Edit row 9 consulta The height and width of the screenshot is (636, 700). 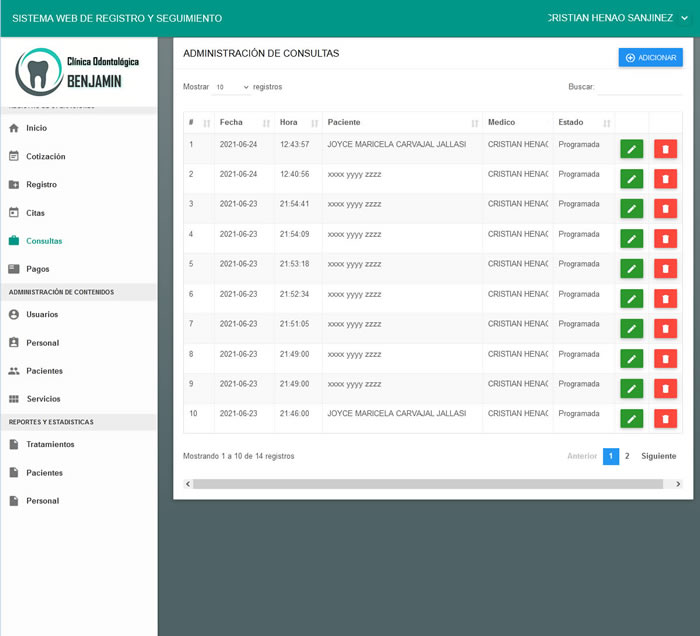pyautogui.click(x=631, y=388)
